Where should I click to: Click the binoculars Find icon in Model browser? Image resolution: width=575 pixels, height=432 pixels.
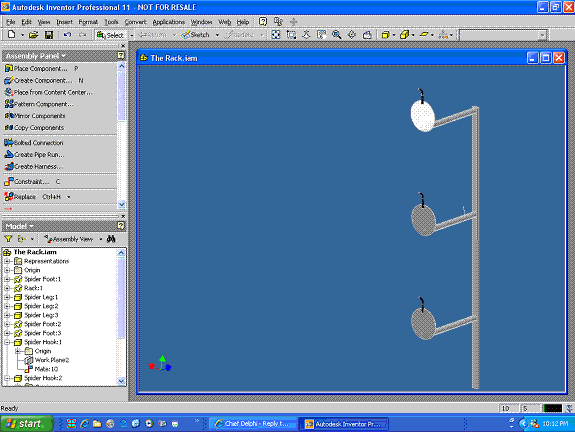pos(111,239)
